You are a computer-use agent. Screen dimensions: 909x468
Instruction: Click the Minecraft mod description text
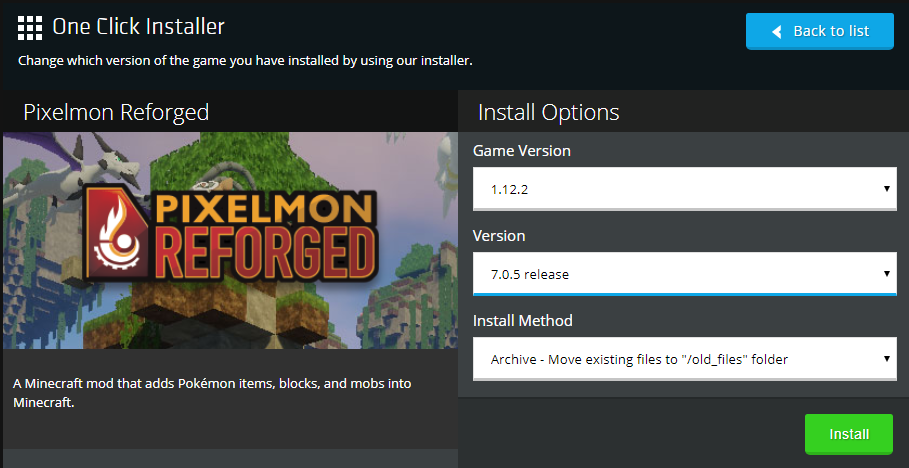212,393
